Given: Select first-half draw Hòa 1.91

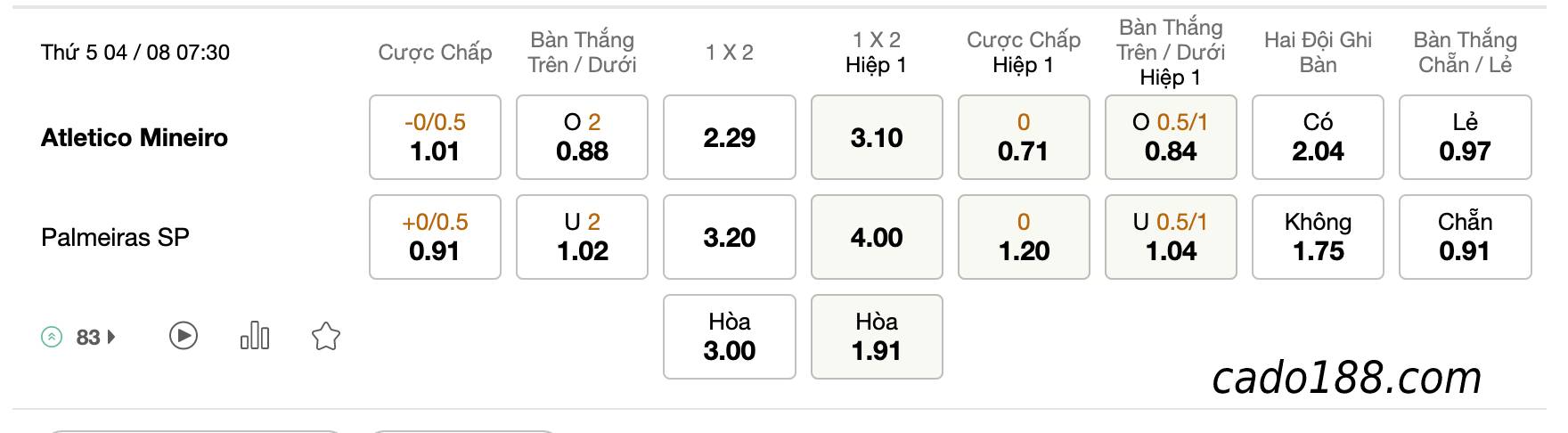Looking at the screenshot, I should (877, 337).
